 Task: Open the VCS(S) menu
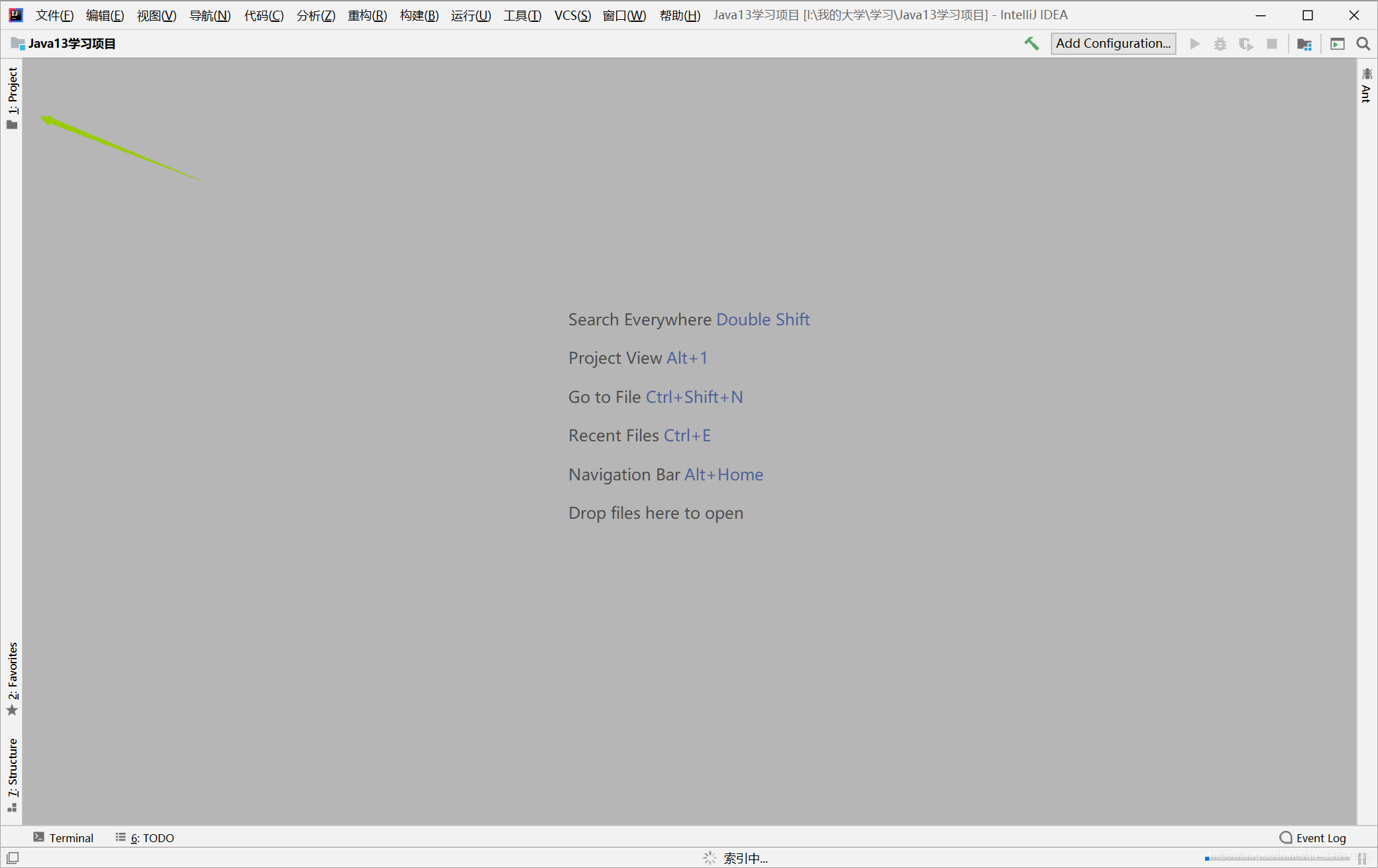coord(572,15)
